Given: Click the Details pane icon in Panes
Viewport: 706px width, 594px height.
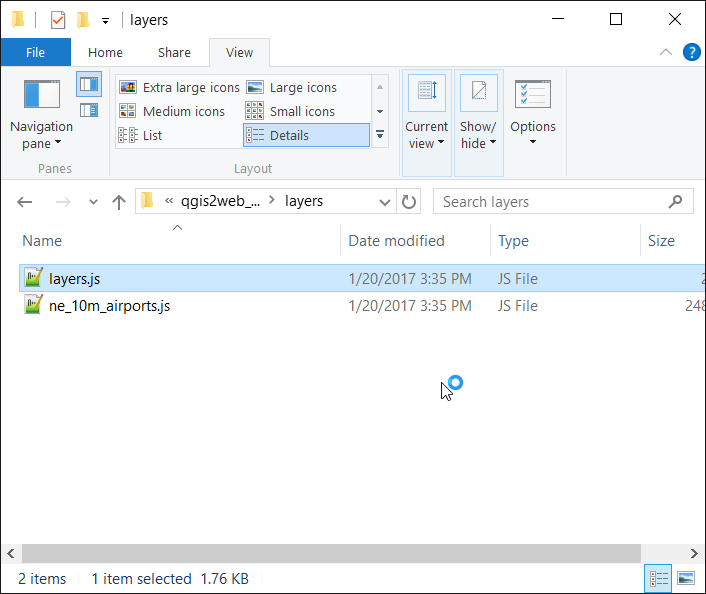Looking at the screenshot, I should [x=89, y=110].
